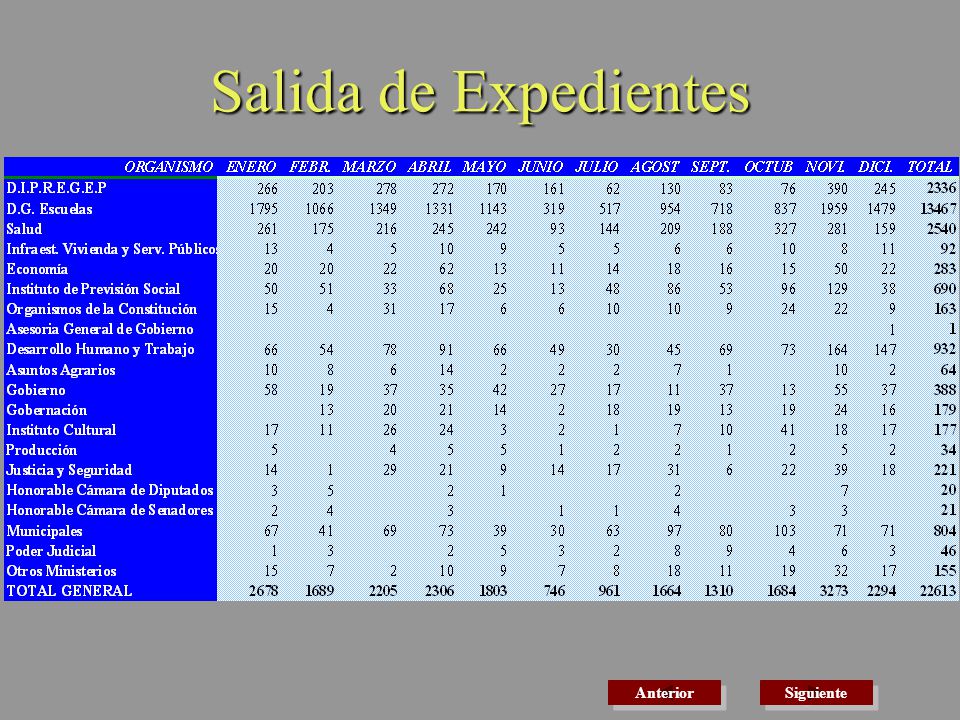Viewport: 960px width, 720px height.
Task: Select Desarrollo Humano y Trabajo row label
Action: [100, 350]
